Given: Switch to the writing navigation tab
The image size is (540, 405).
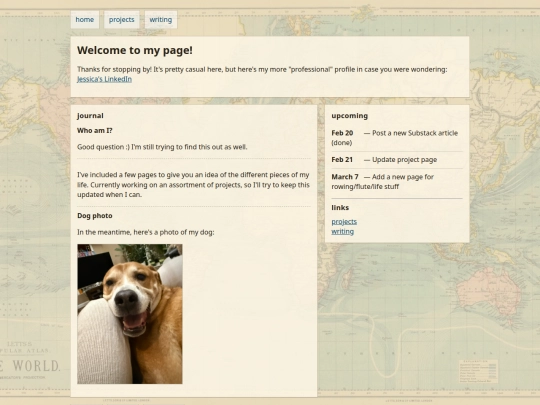Looking at the screenshot, I should (160, 20).
